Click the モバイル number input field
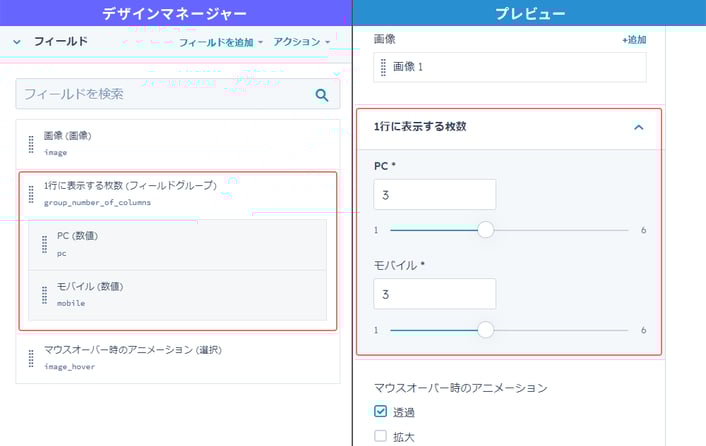This screenshot has height=446, width=706. click(x=434, y=294)
